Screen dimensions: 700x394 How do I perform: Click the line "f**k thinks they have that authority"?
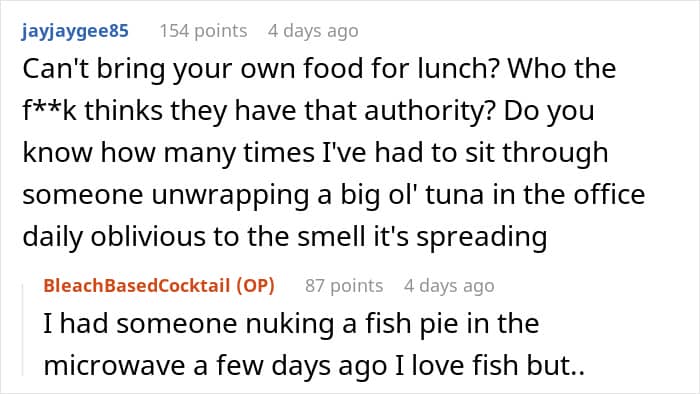(x=308, y=111)
